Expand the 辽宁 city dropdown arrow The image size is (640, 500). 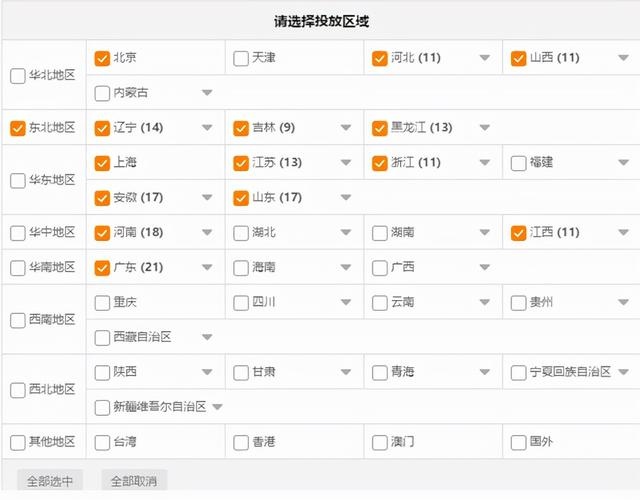207,127
